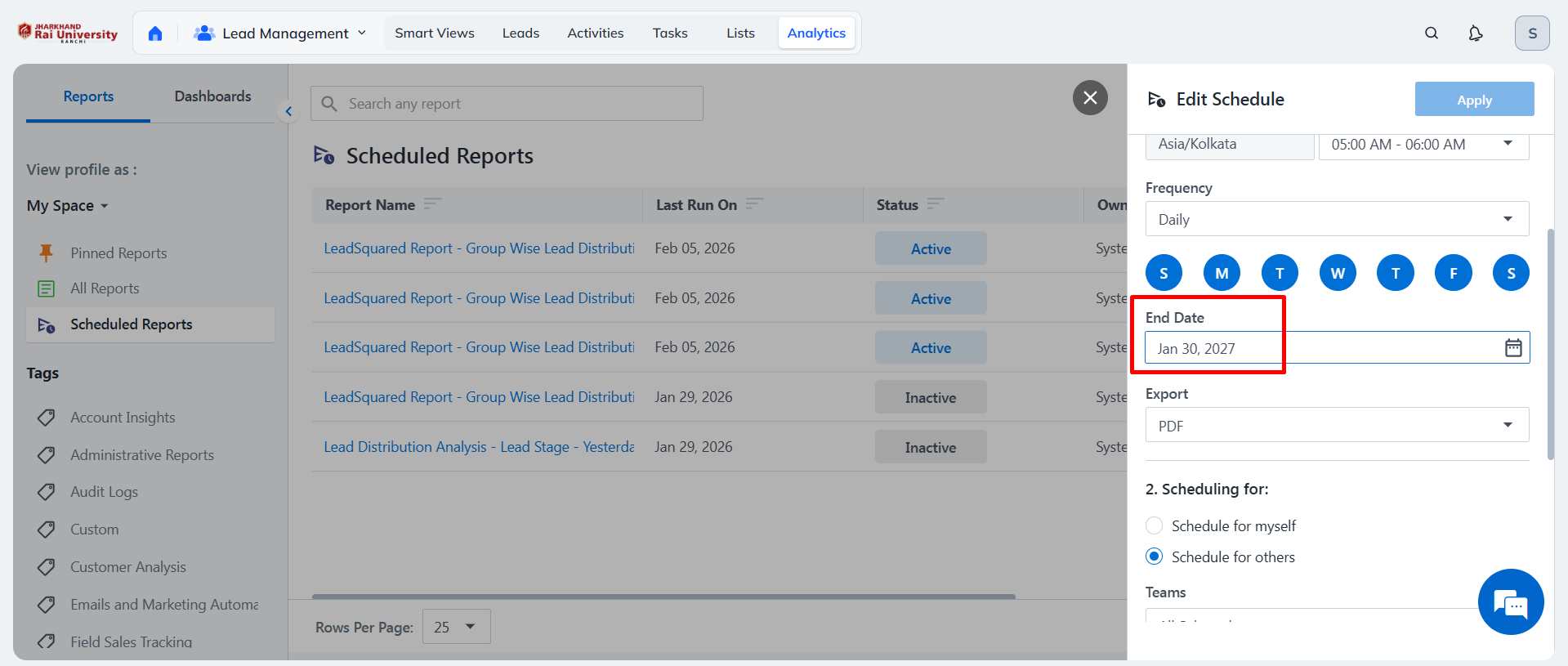Collapse the left sidebar with chevron arrow
Image resolution: width=1568 pixels, height=666 pixels.
pos(288,111)
